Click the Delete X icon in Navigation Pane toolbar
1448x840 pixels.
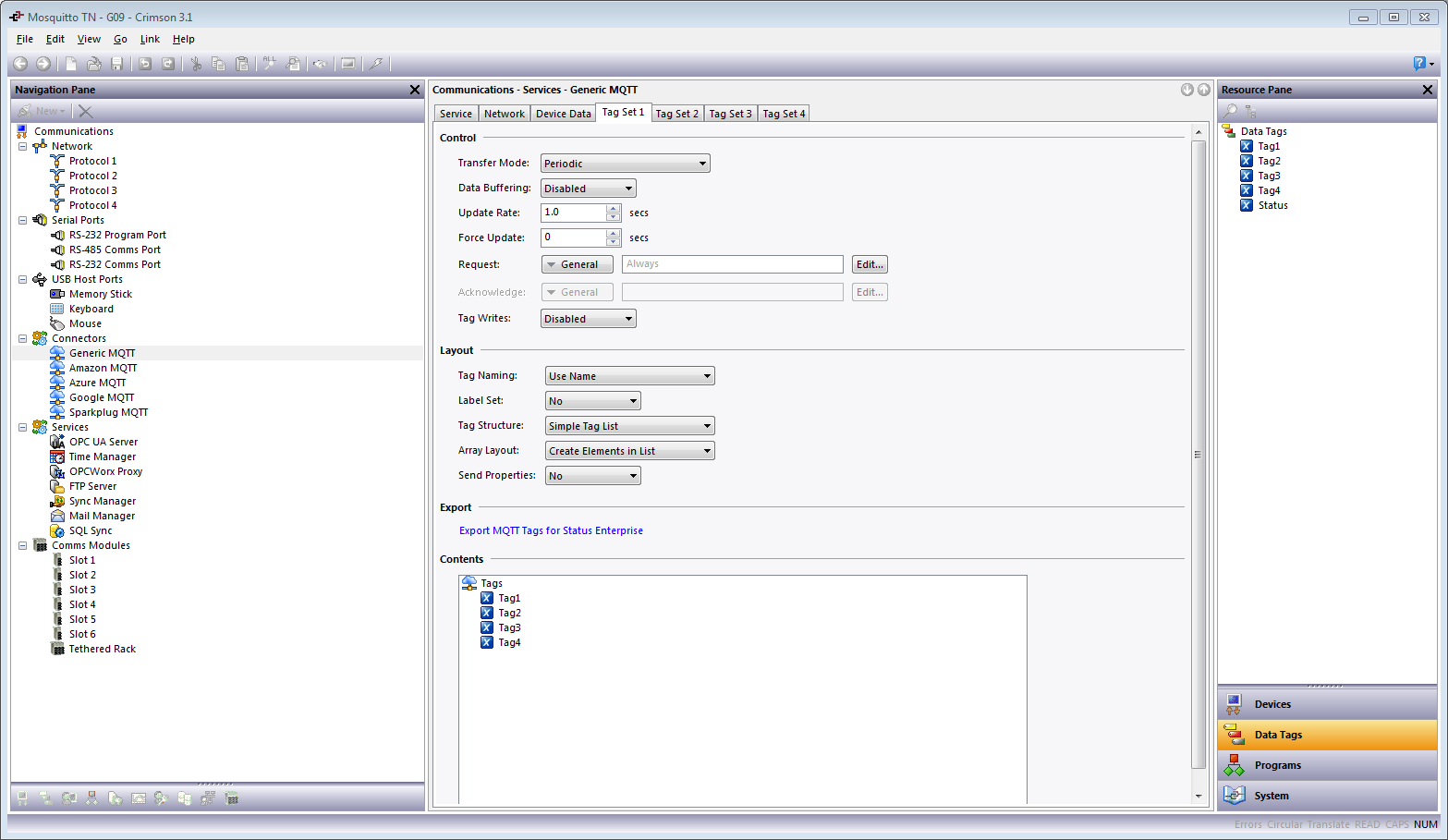86,111
